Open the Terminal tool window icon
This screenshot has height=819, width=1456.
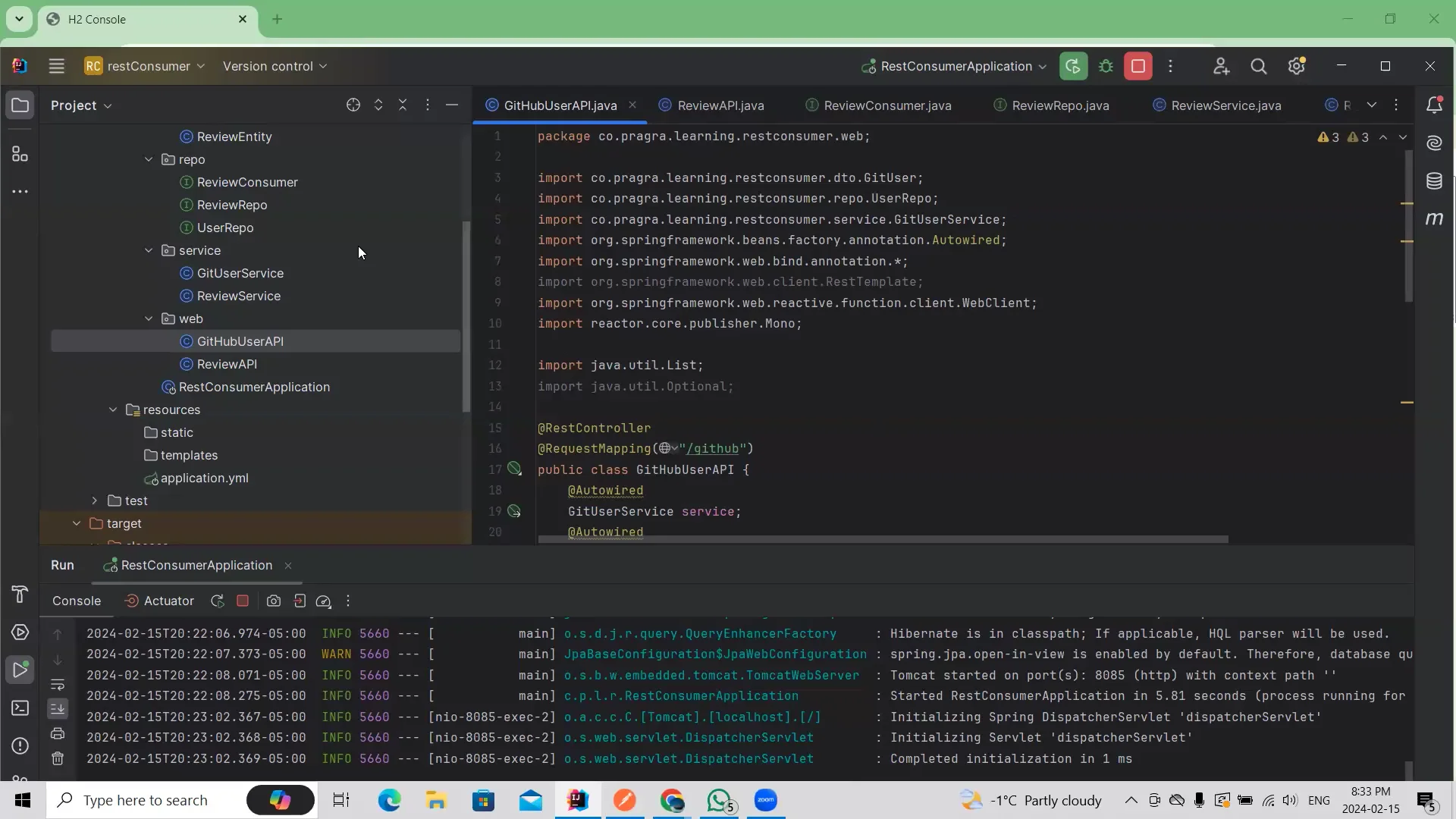tap(19, 708)
